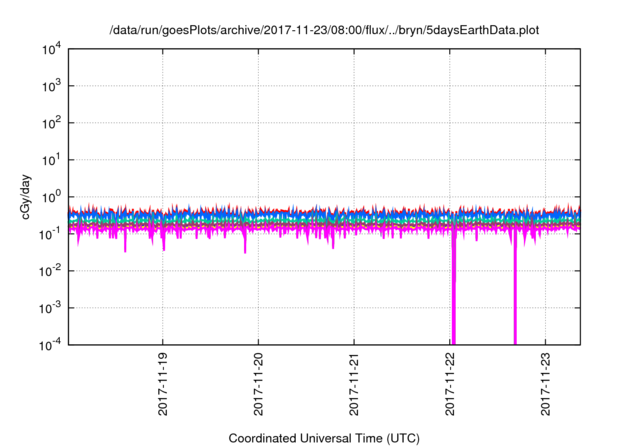
Task: Click the 10^-4 y-axis label
Action: (x=50, y=346)
